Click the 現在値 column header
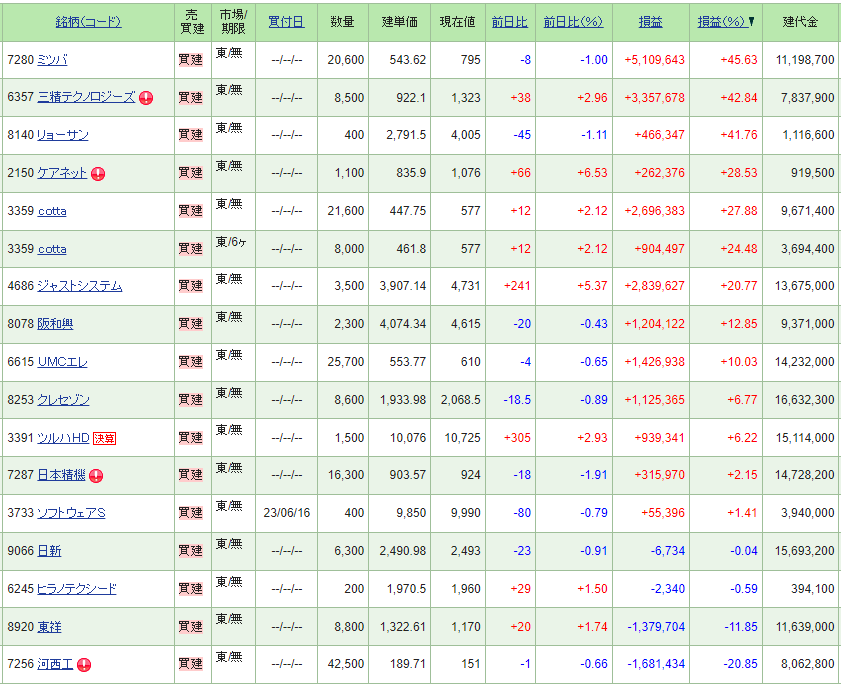 pyautogui.click(x=458, y=22)
